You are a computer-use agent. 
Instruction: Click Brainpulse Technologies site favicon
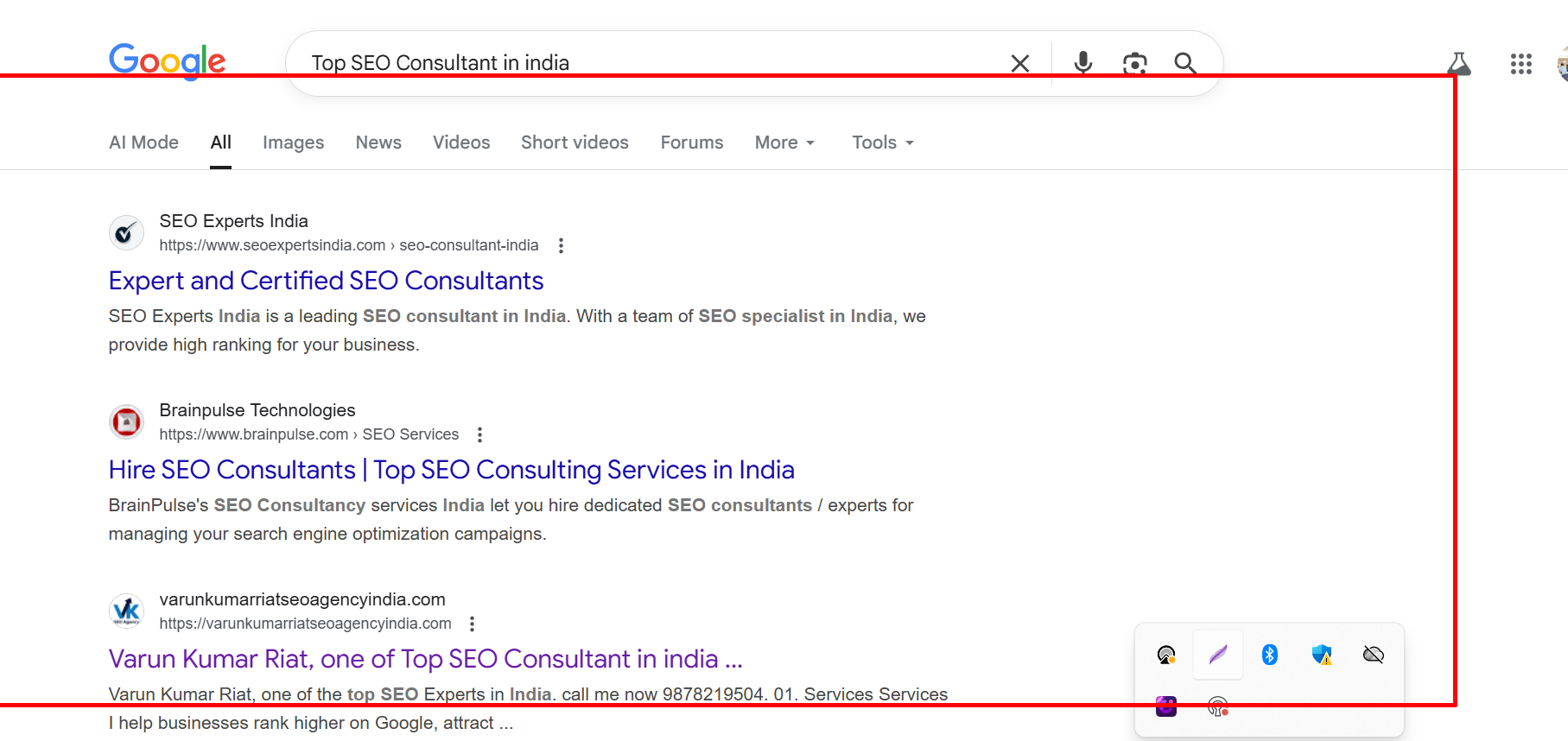[126, 421]
